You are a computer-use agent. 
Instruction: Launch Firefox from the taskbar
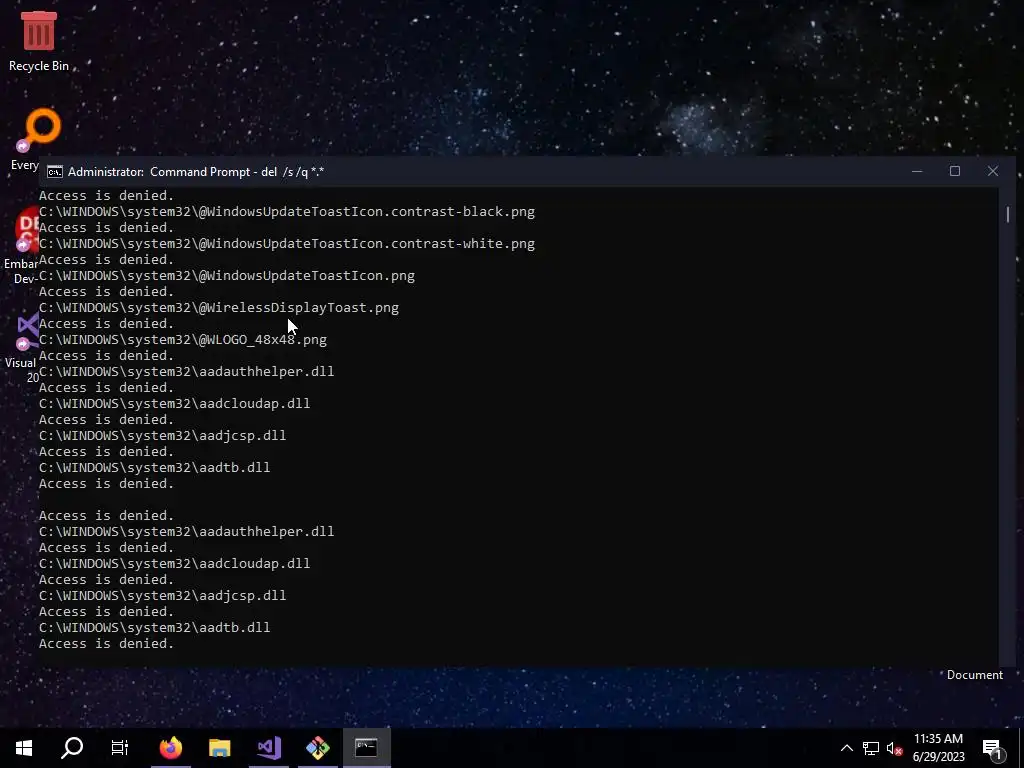(x=171, y=748)
